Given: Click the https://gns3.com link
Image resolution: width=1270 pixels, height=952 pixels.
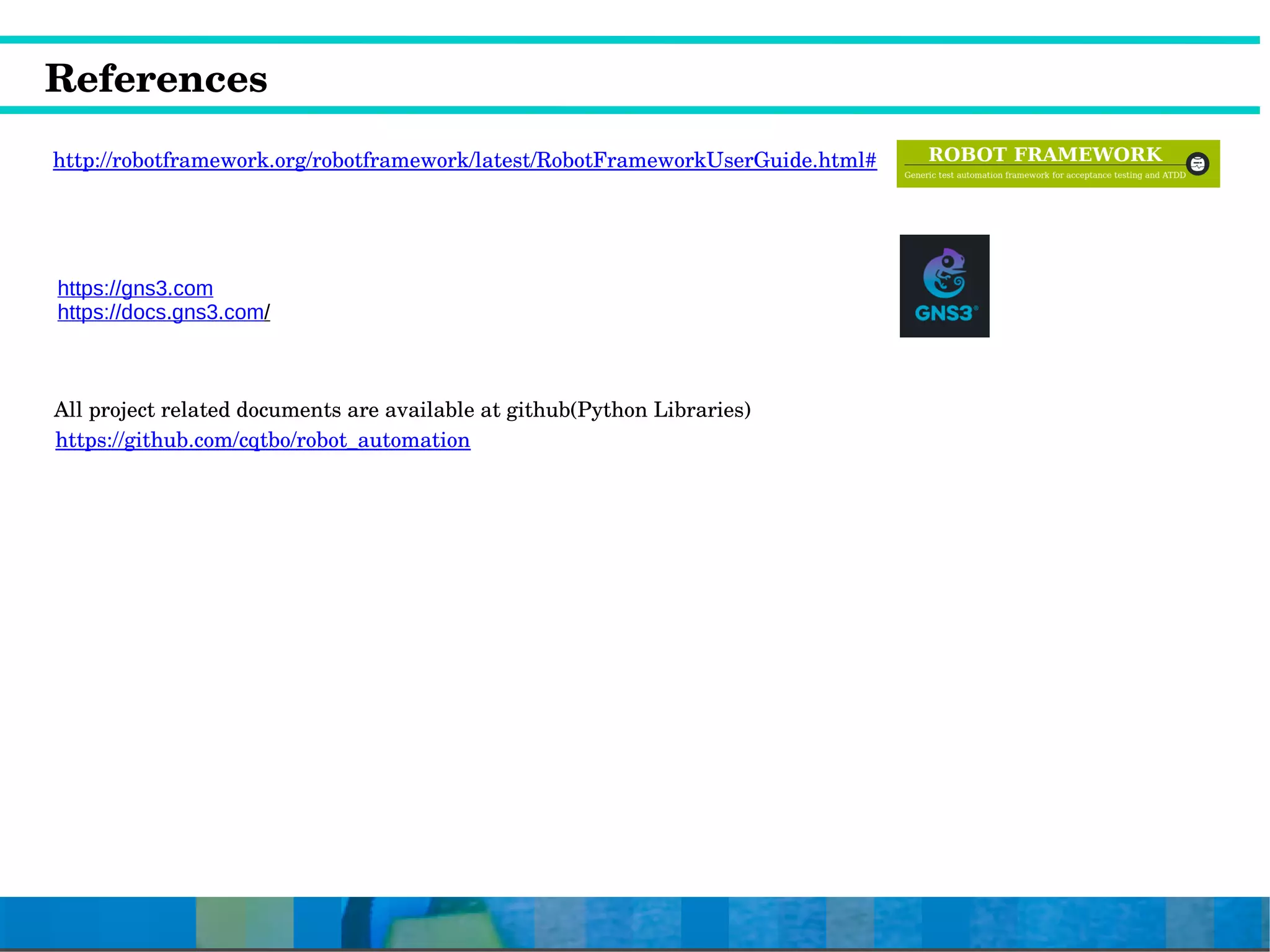Looking at the screenshot, I should pos(135,288).
